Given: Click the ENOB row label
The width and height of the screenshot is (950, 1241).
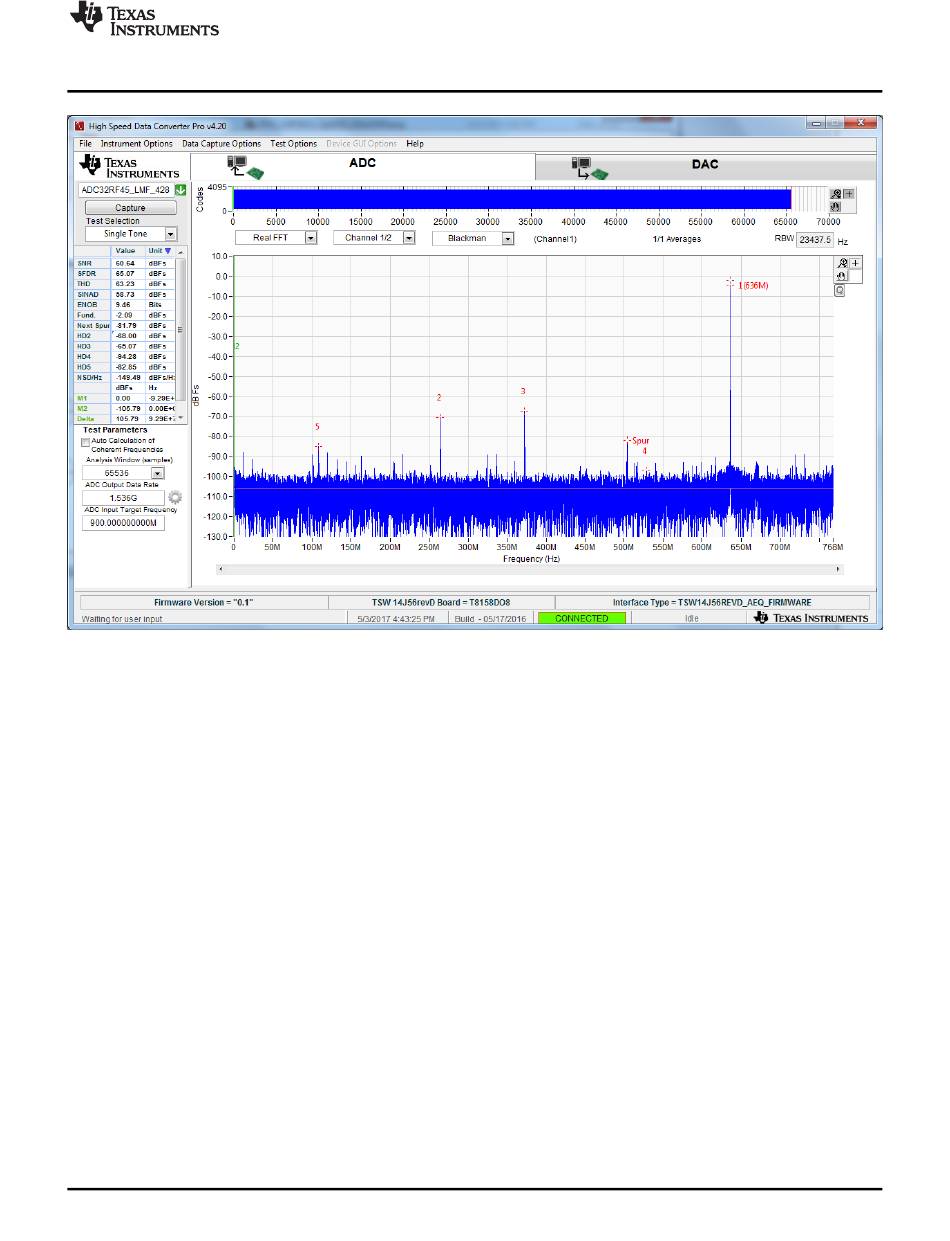Looking at the screenshot, I should [x=88, y=304].
